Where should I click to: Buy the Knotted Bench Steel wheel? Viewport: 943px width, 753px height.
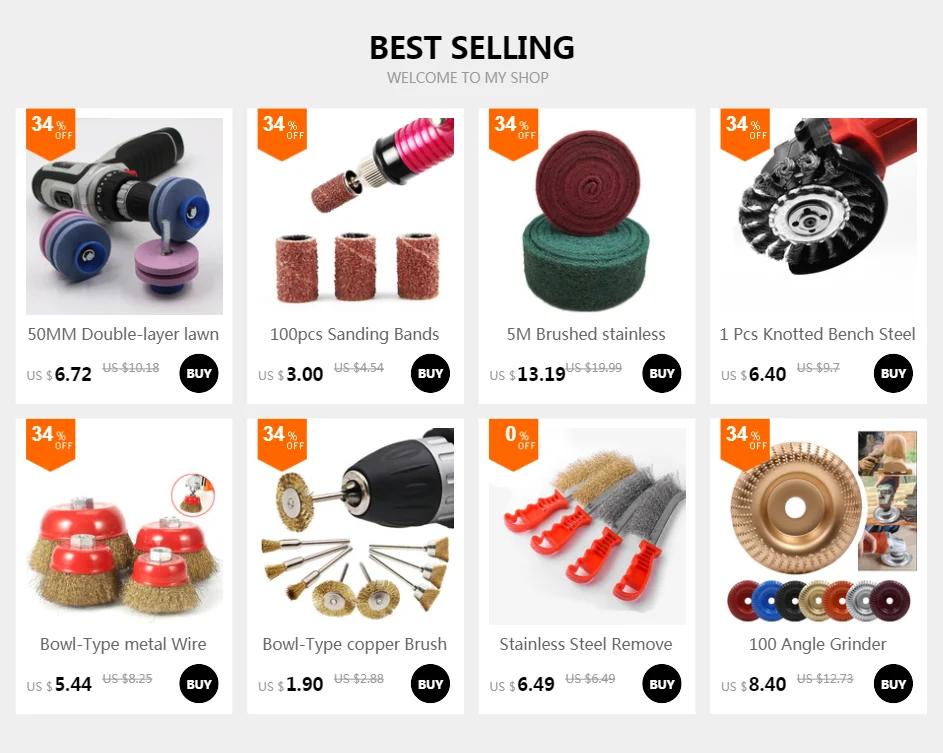[893, 373]
